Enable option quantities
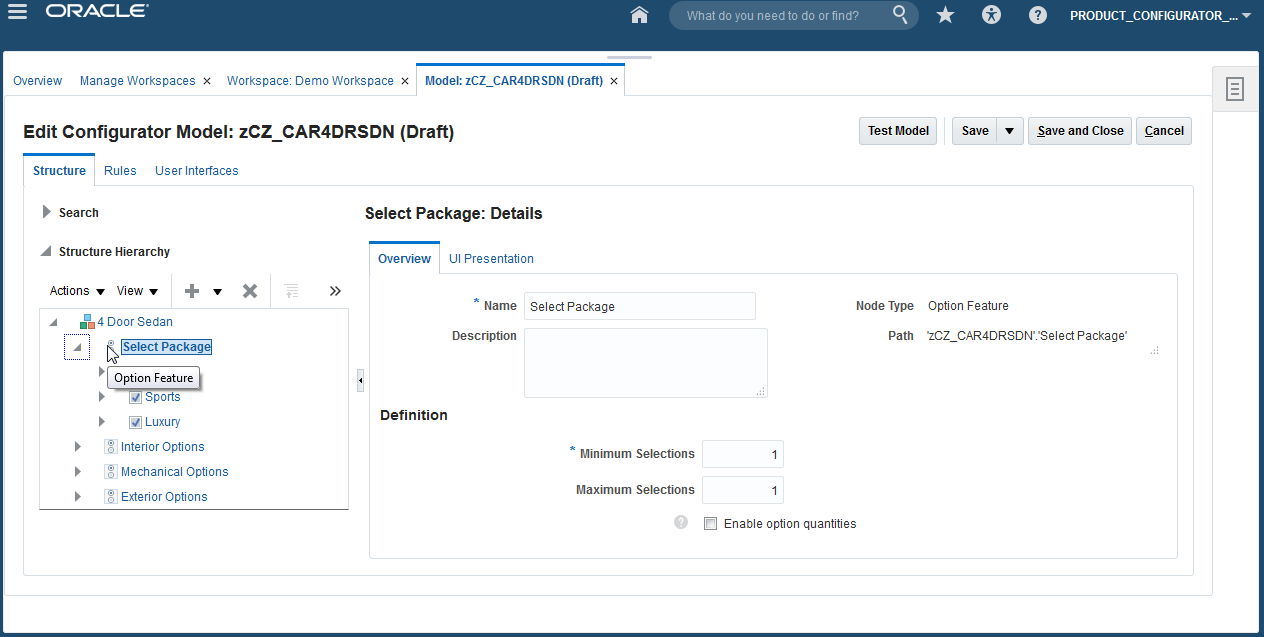1264x637 pixels. coord(710,523)
